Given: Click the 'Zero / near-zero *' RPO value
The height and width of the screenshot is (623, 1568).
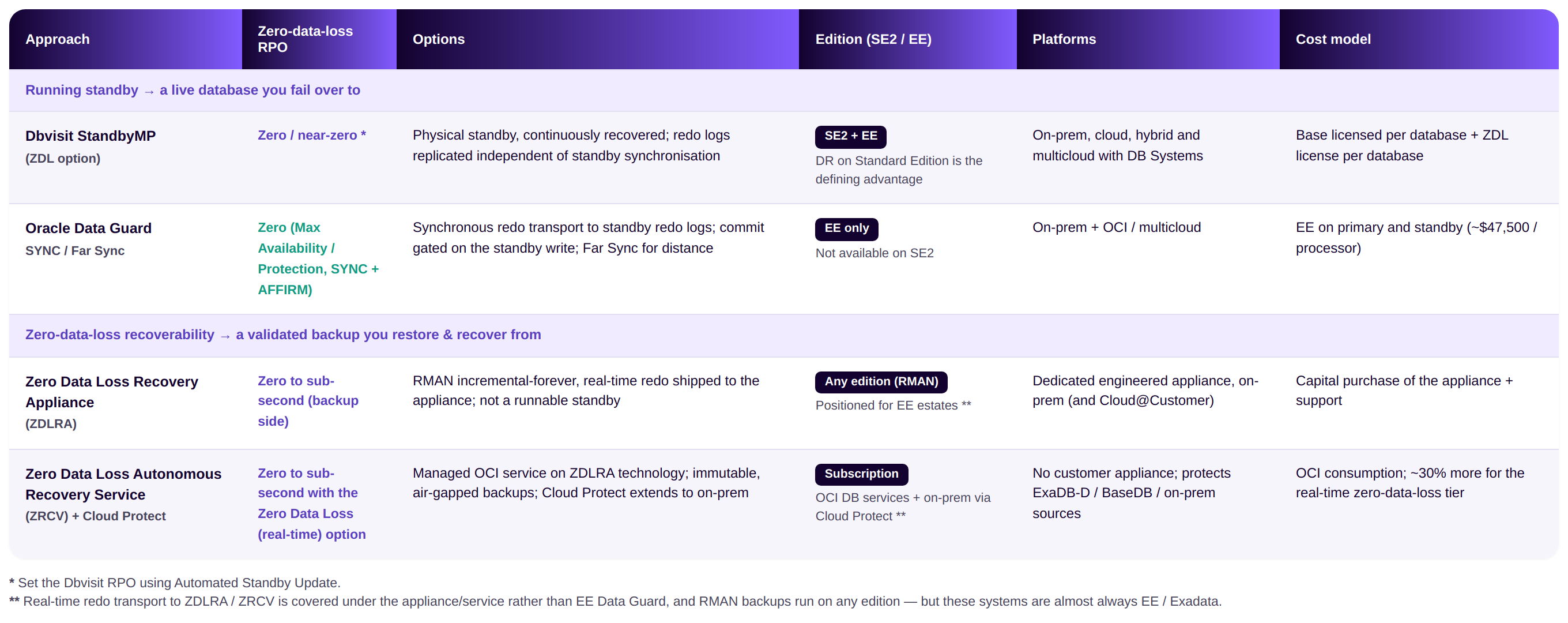Looking at the screenshot, I should [x=312, y=135].
